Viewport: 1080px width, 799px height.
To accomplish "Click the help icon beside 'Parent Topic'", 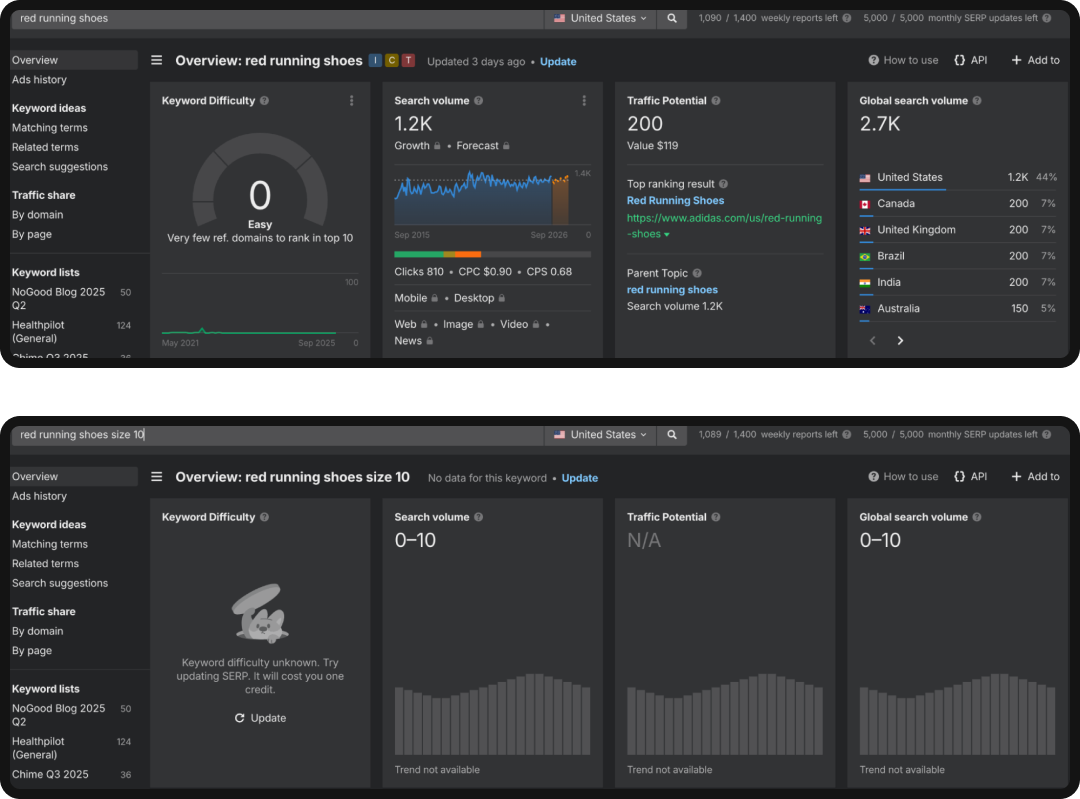I will tap(697, 273).
